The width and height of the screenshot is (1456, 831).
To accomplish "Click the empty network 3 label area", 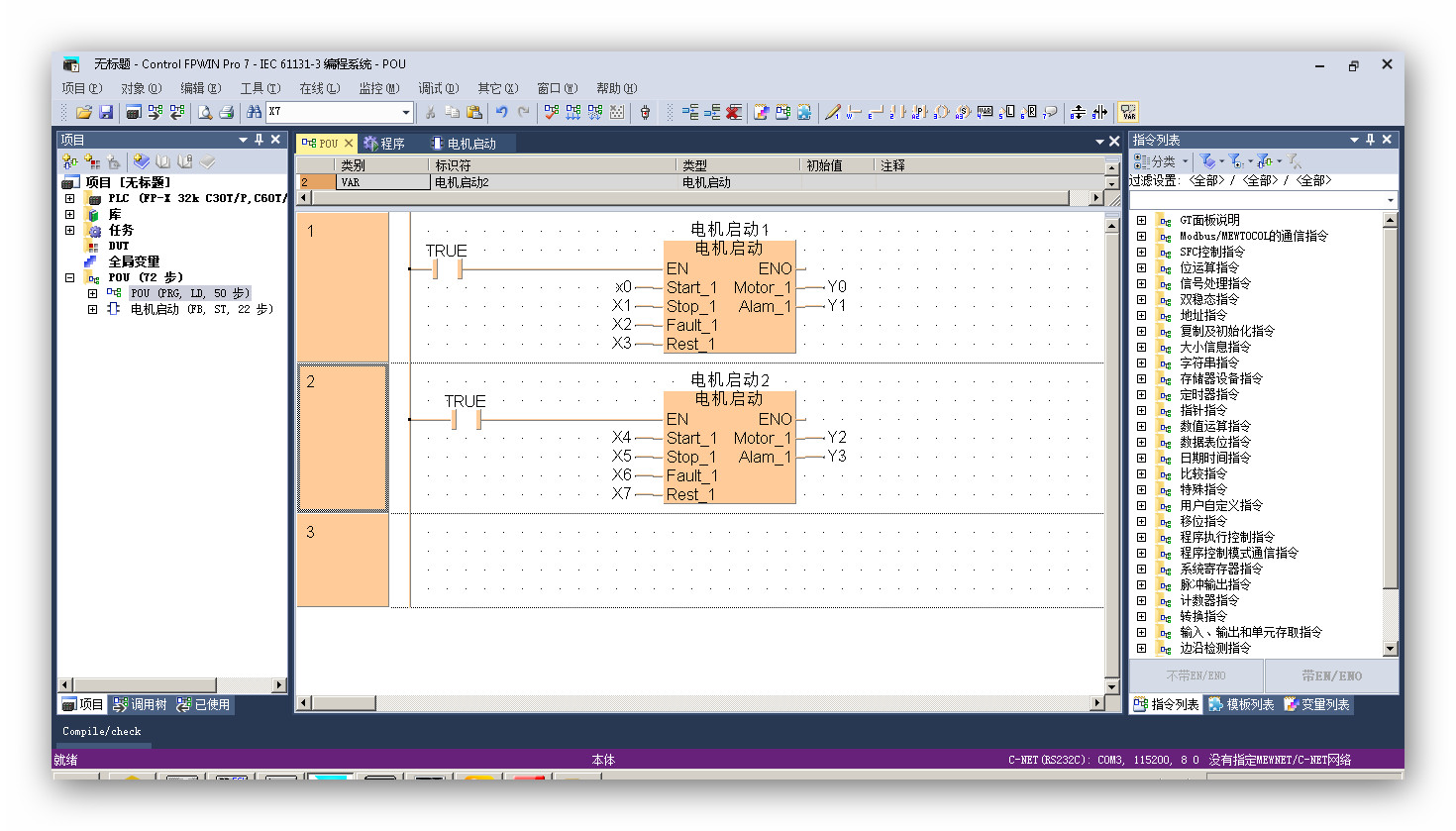I will point(342,559).
